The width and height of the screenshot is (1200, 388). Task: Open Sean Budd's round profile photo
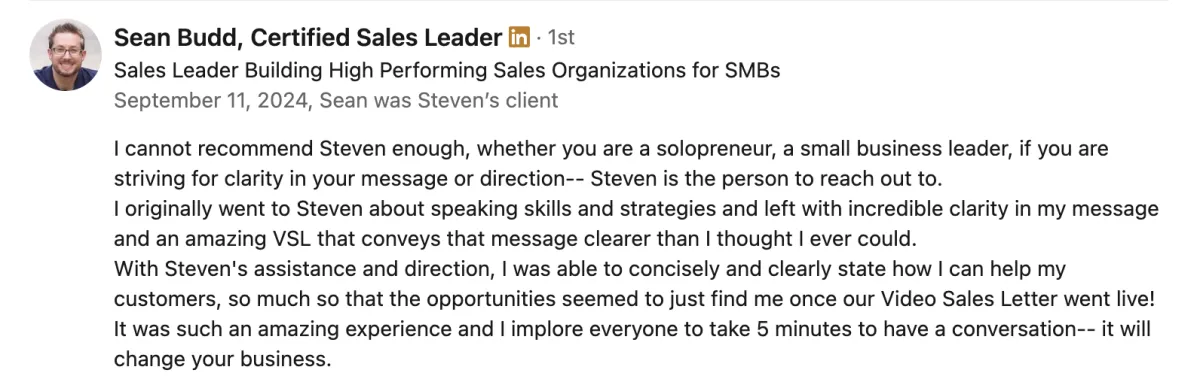tap(66, 55)
